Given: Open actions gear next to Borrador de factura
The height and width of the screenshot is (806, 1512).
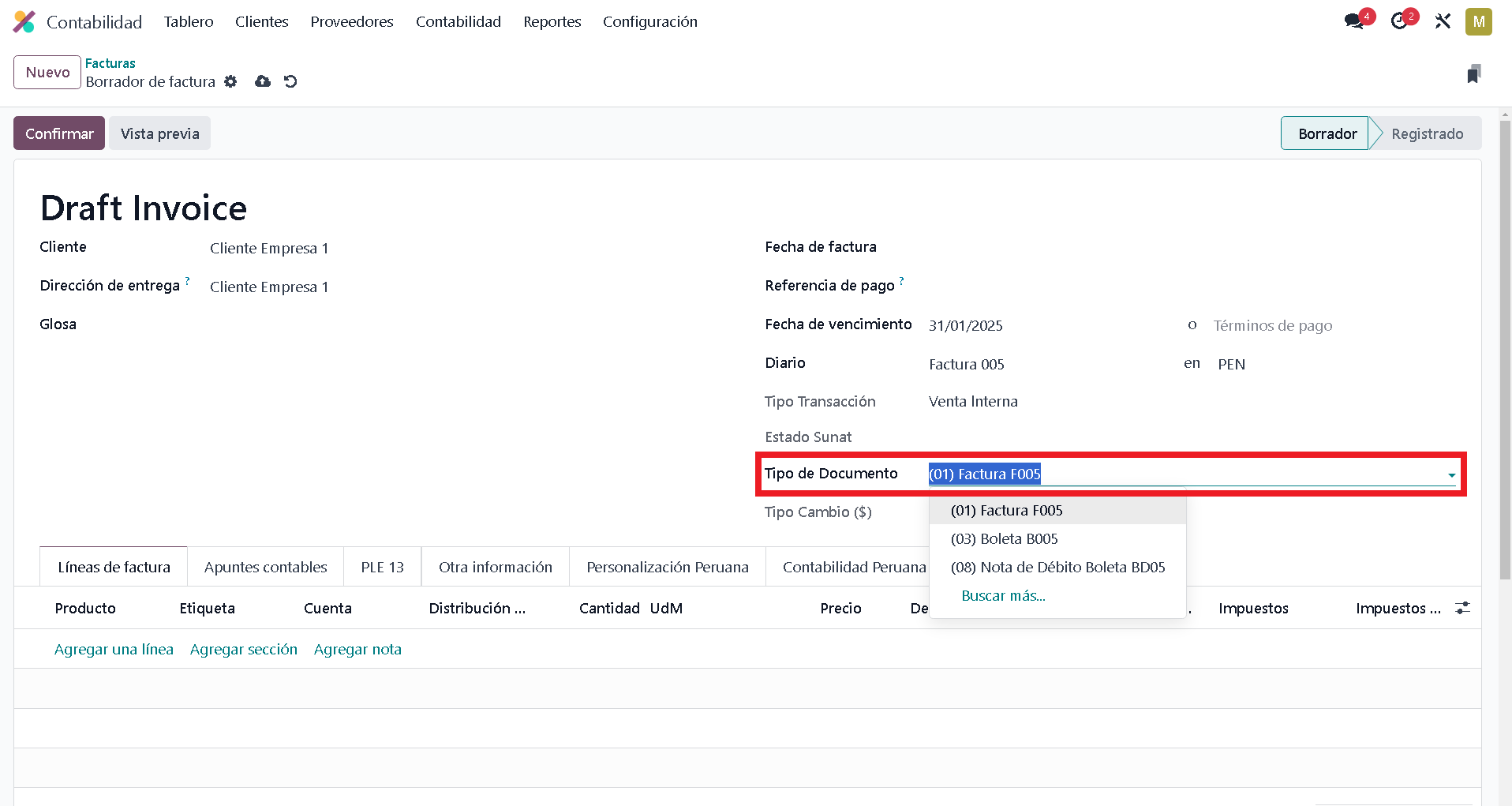Looking at the screenshot, I should click(230, 81).
